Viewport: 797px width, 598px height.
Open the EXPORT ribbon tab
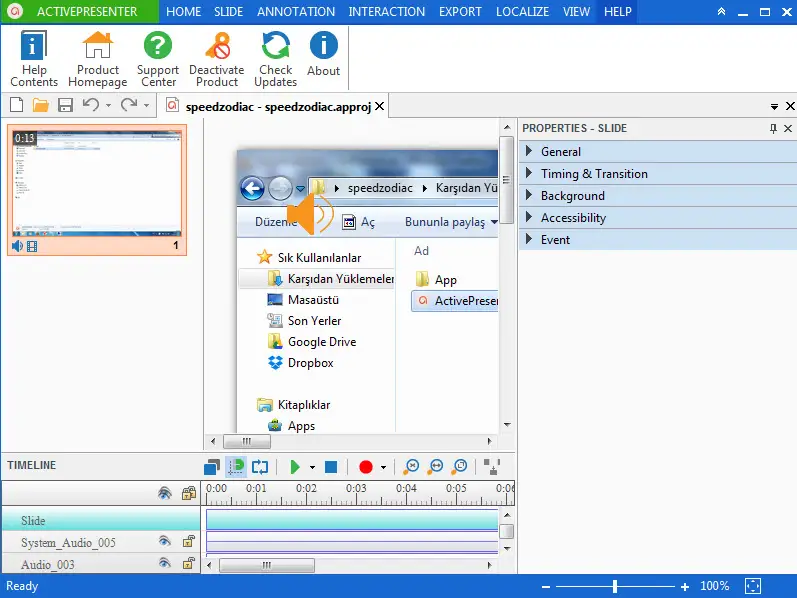coord(460,12)
